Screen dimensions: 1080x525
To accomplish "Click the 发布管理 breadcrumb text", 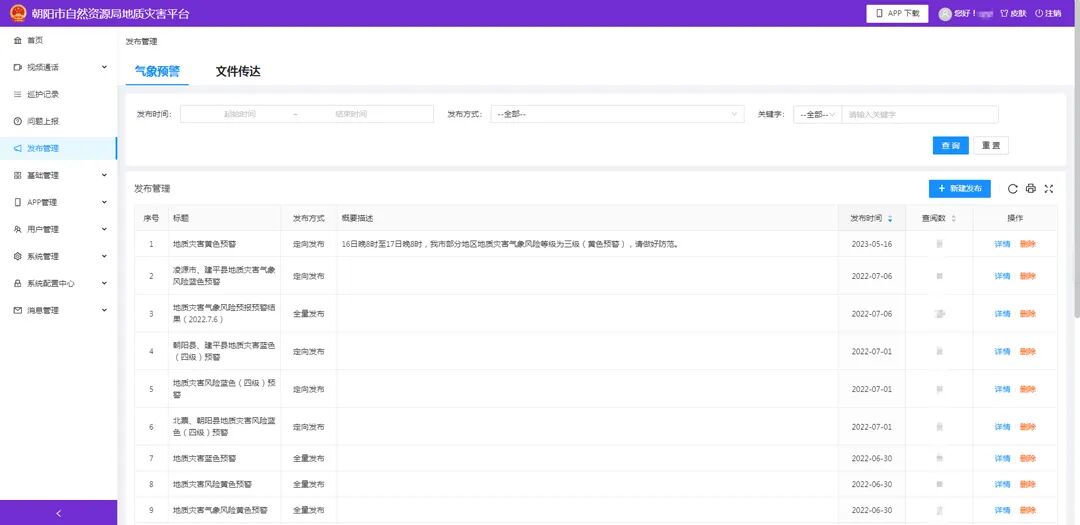I will pyautogui.click(x=141, y=42).
